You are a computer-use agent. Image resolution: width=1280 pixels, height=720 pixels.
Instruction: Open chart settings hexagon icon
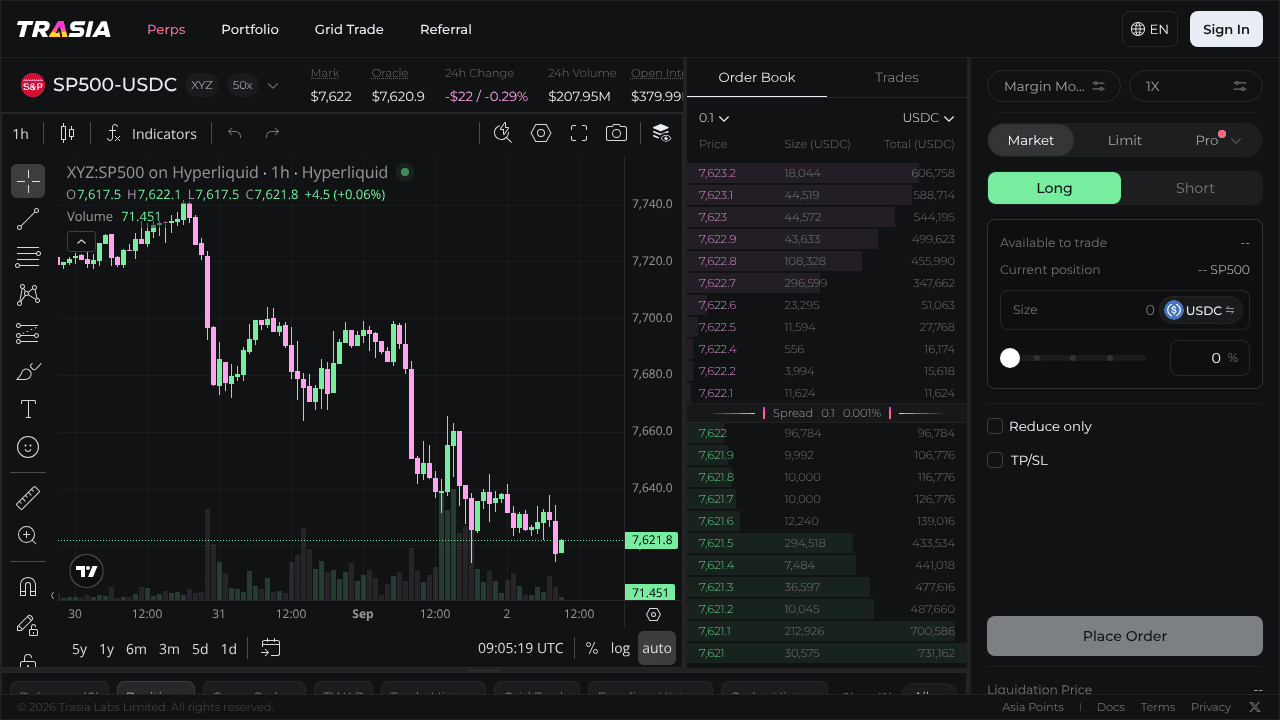541,133
